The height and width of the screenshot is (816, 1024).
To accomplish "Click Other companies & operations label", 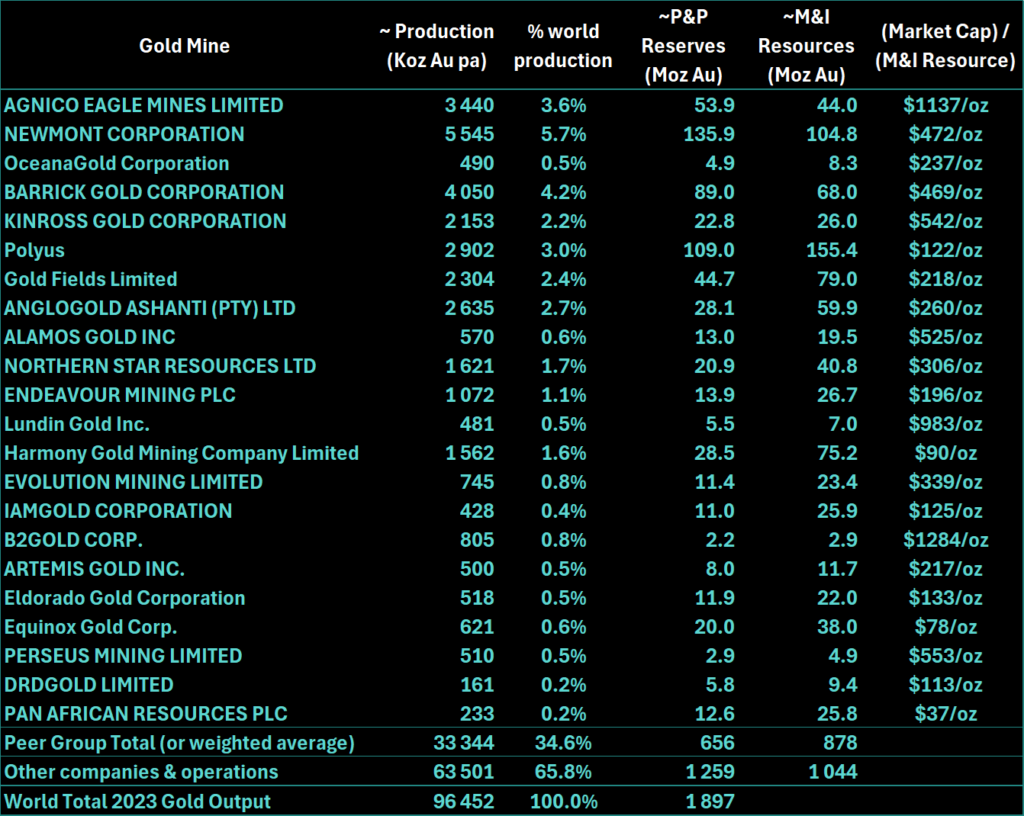I will pos(141,772).
